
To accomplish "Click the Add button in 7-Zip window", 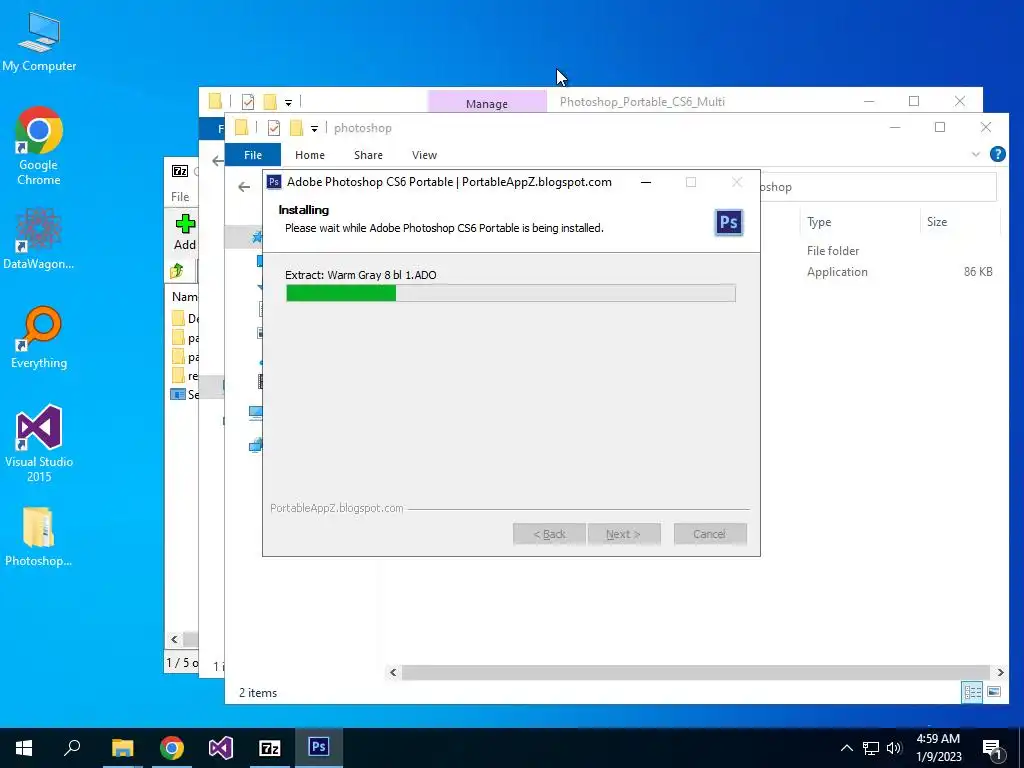I will coord(185,232).
